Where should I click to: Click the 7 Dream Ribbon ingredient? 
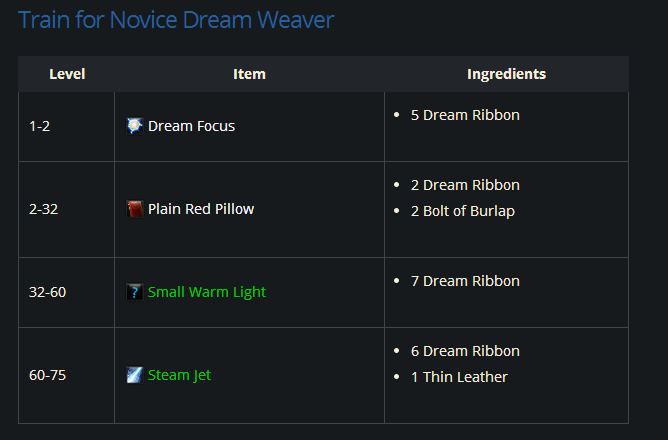pyautogui.click(x=465, y=281)
